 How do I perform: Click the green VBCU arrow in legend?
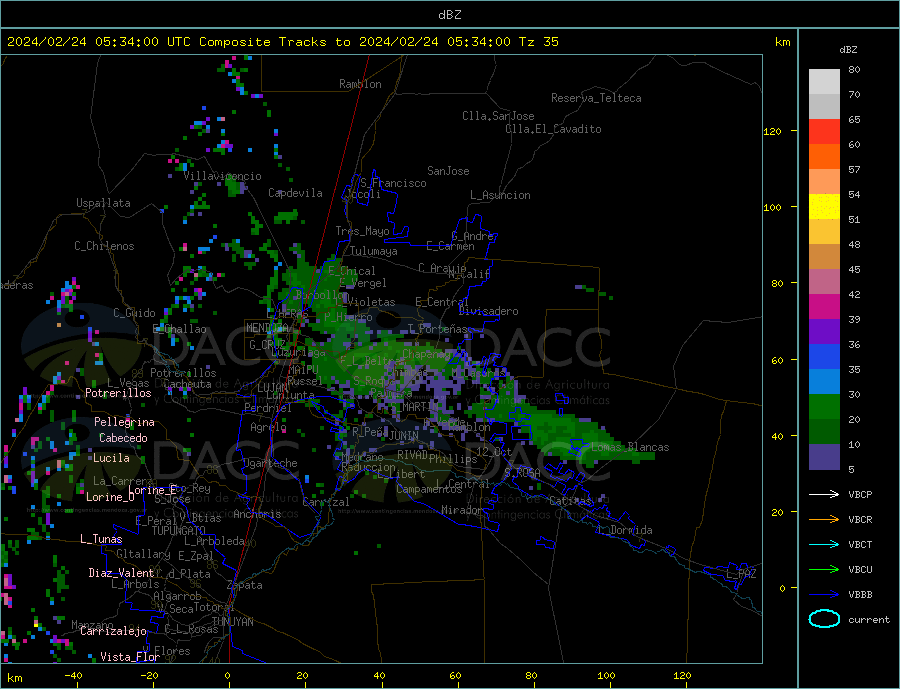point(824,570)
